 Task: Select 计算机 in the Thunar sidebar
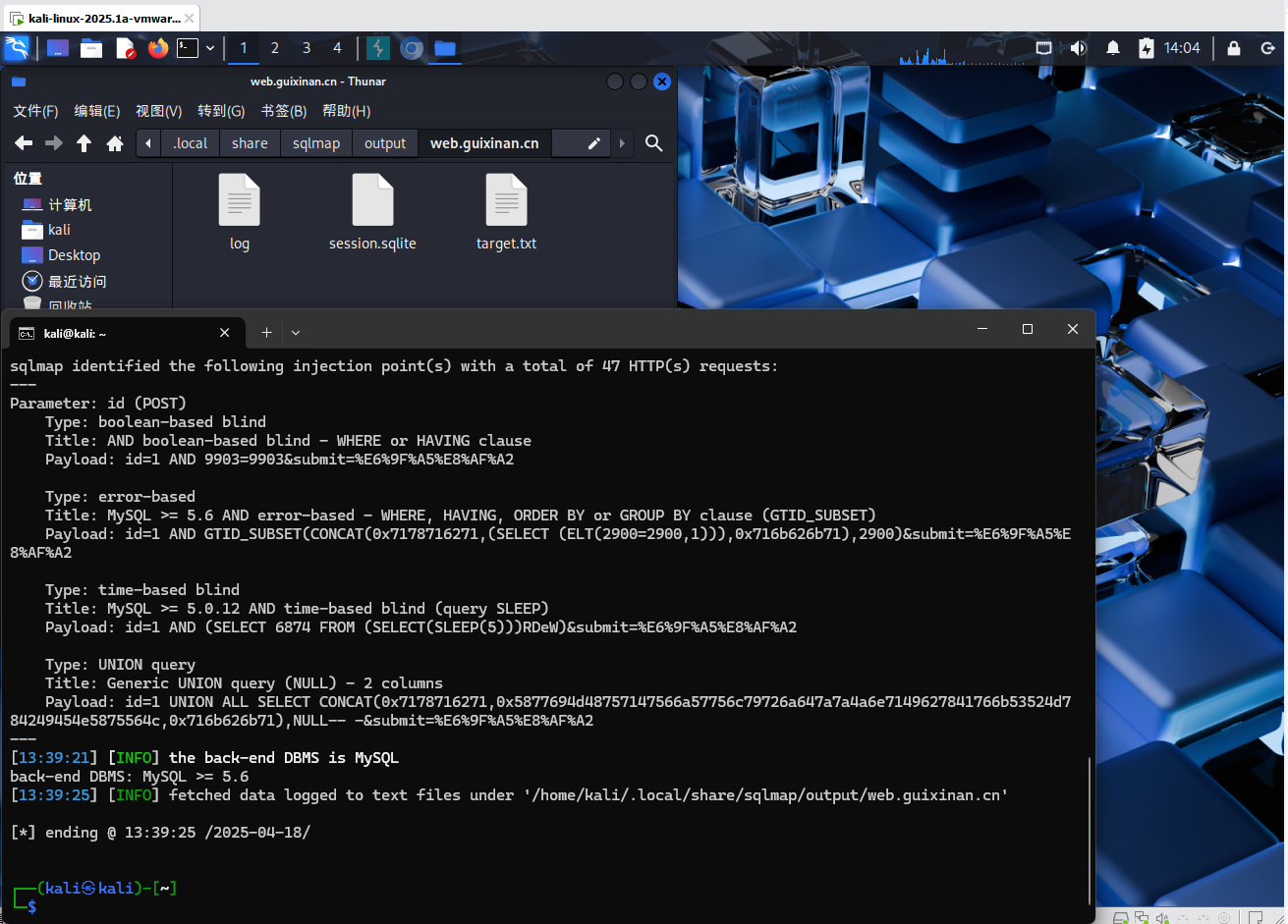click(x=59, y=204)
